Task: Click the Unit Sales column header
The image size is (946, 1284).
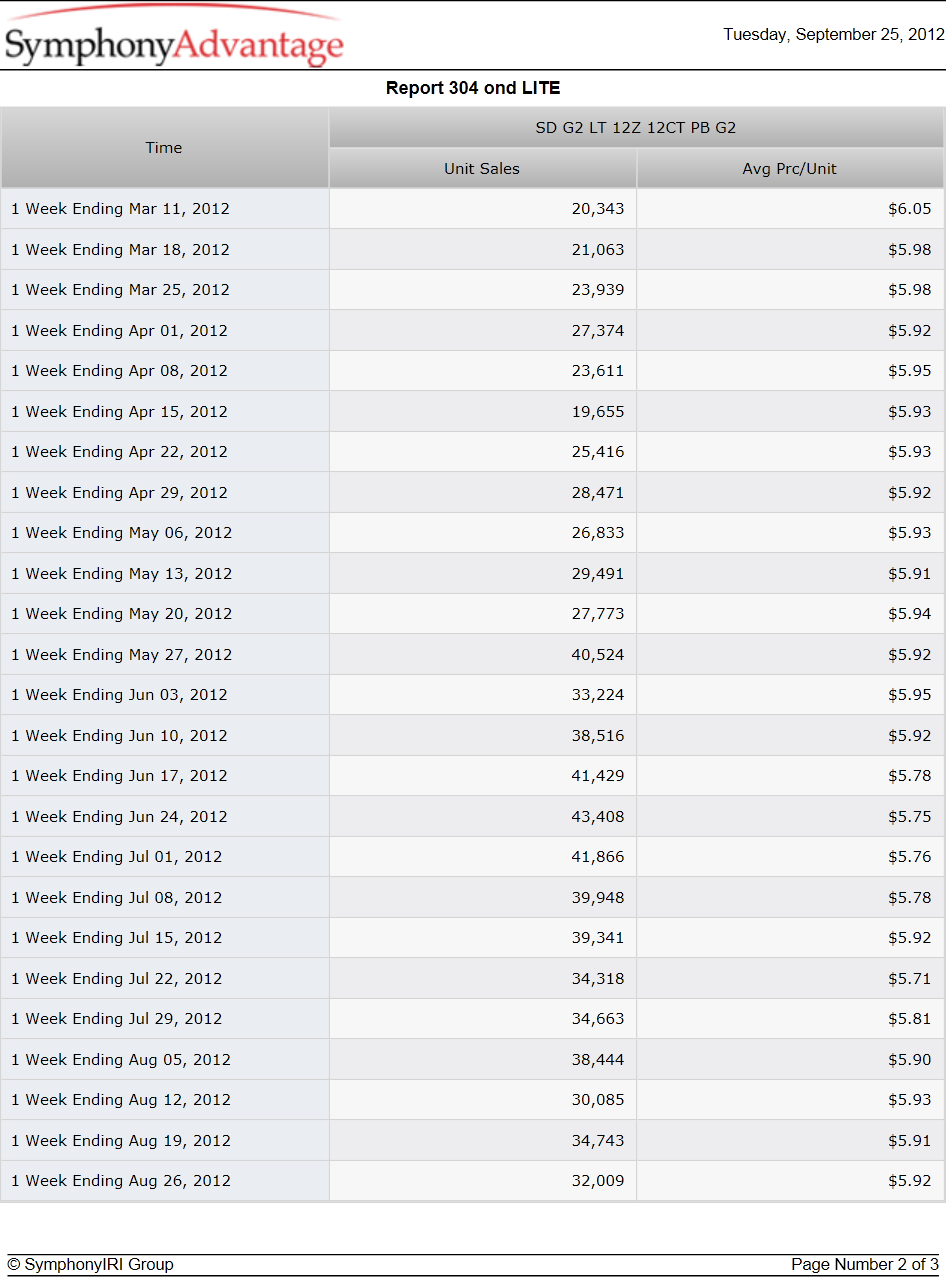Action: coord(483,169)
